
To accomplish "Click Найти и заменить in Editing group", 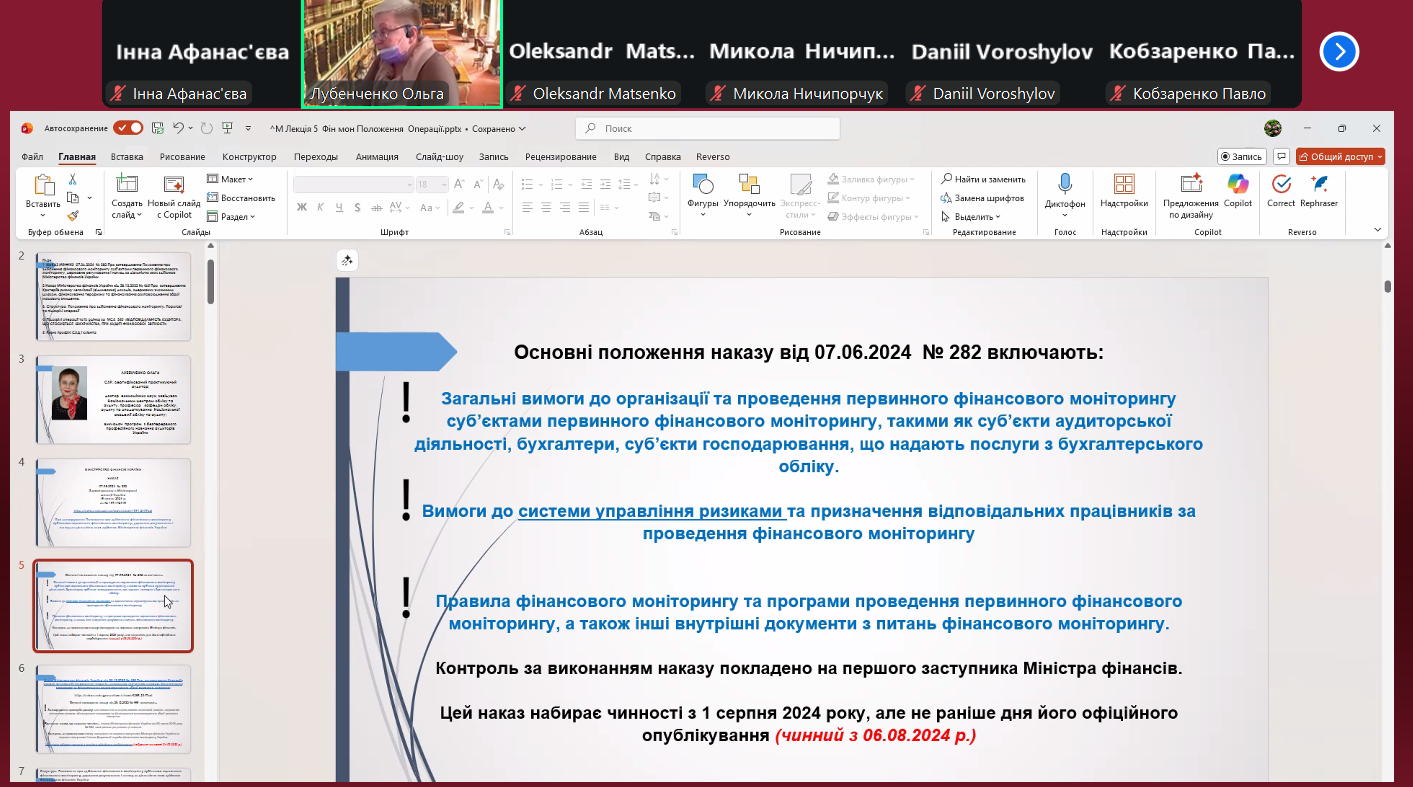I will [983, 179].
